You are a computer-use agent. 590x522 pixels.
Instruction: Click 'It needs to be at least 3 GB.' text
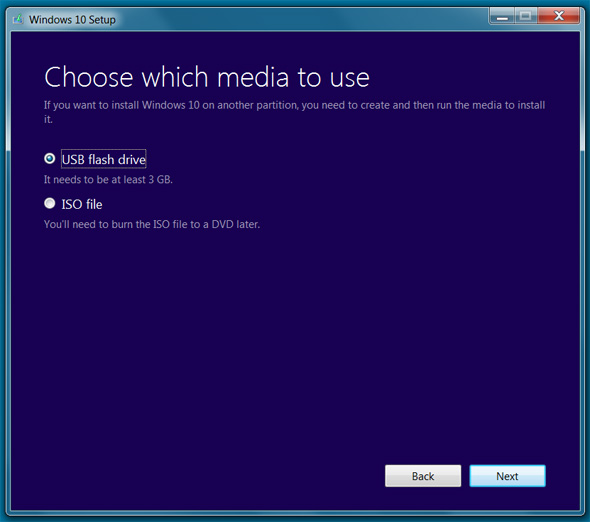click(108, 180)
